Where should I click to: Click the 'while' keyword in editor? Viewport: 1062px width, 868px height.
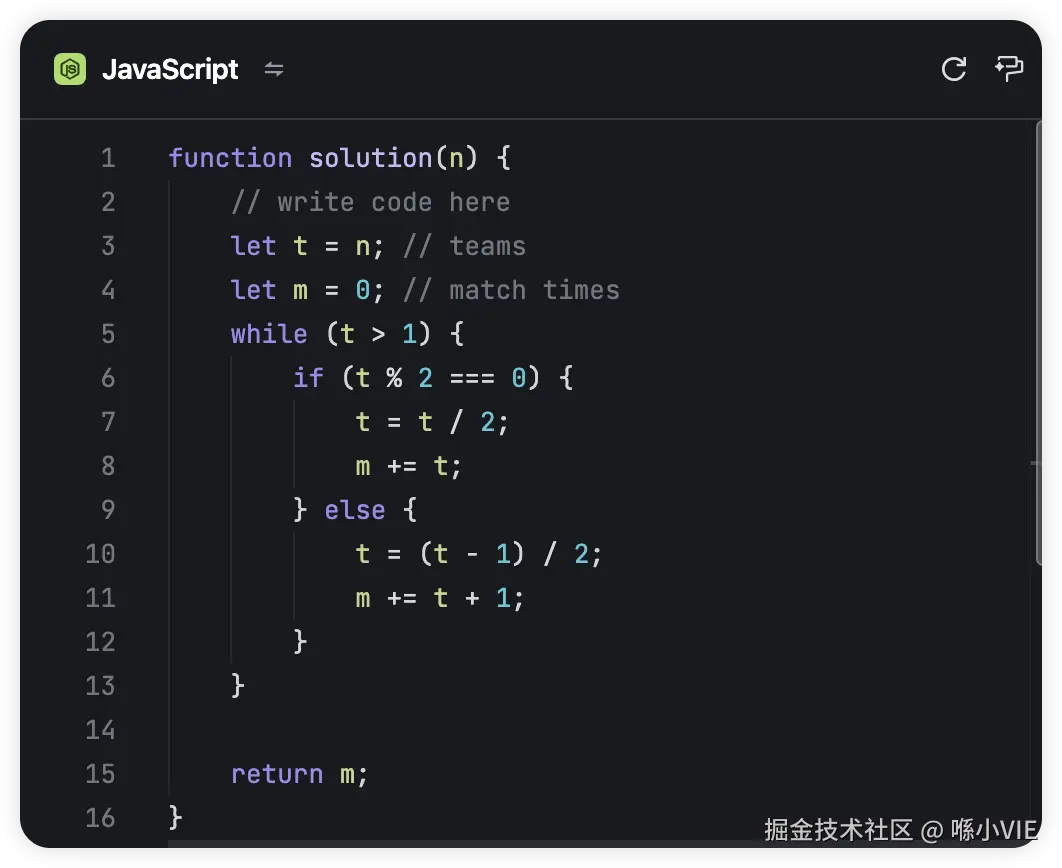[x=268, y=334]
